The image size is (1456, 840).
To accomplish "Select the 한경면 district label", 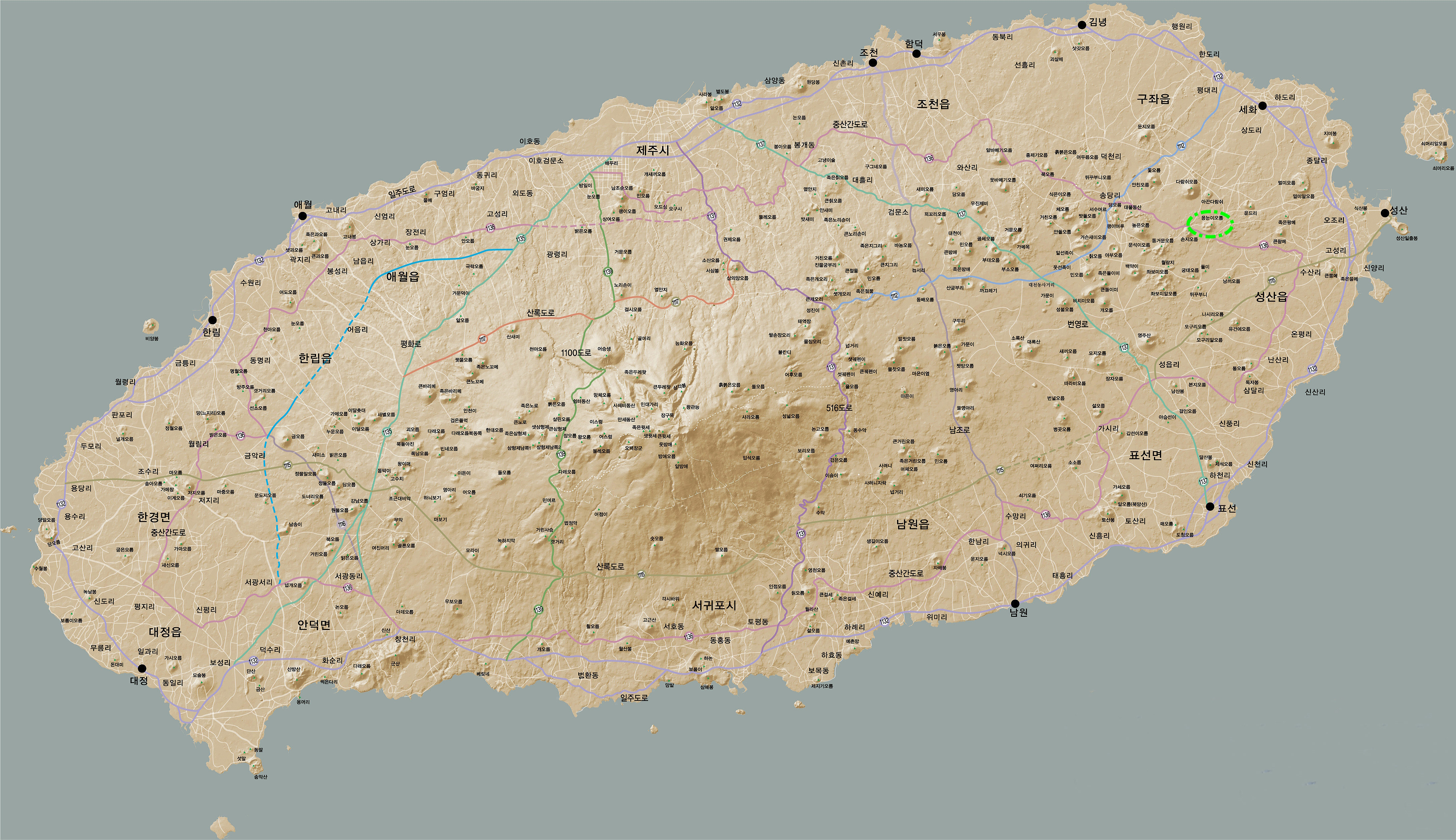I will click(x=153, y=516).
